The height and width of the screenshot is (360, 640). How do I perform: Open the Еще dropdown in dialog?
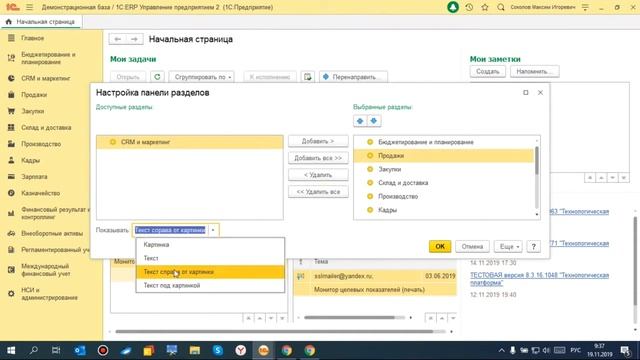[508, 246]
